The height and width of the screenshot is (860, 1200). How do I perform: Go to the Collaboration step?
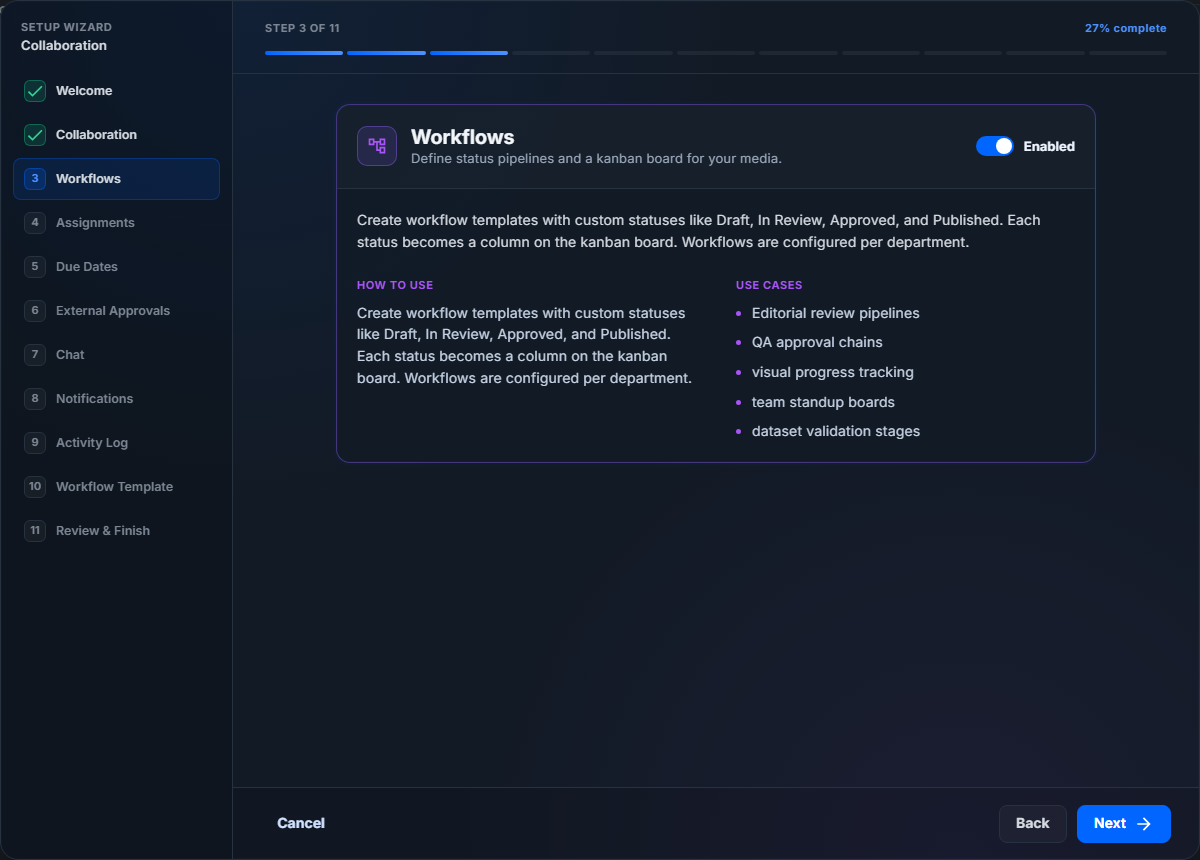[116, 135]
